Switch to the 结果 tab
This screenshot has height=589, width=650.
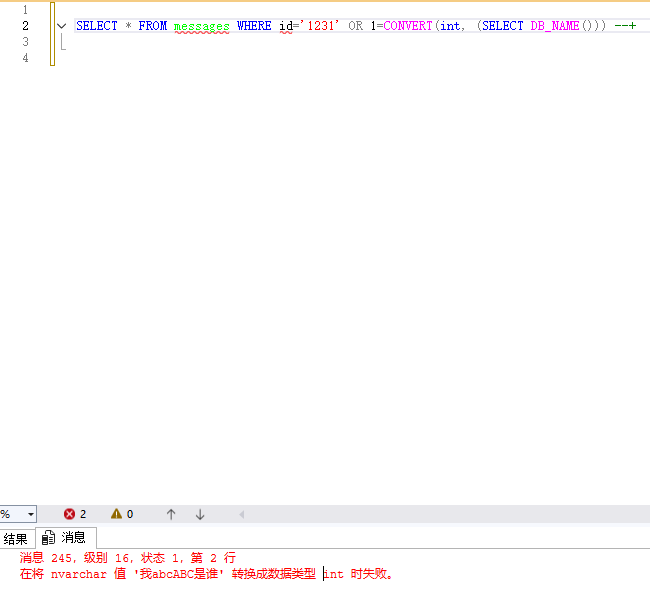pos(16,538)
